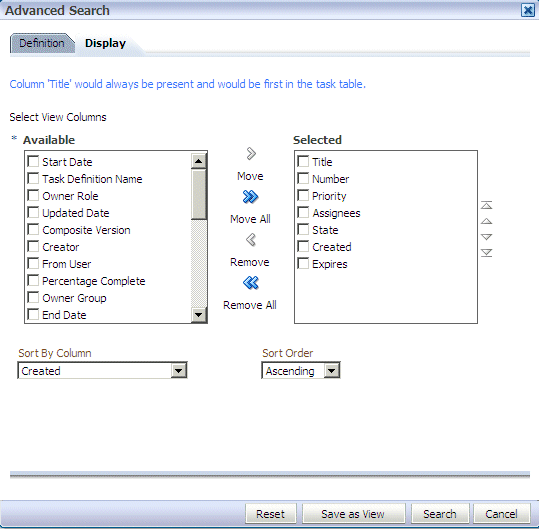Move selected column down one position

click(x=486, y=237)
